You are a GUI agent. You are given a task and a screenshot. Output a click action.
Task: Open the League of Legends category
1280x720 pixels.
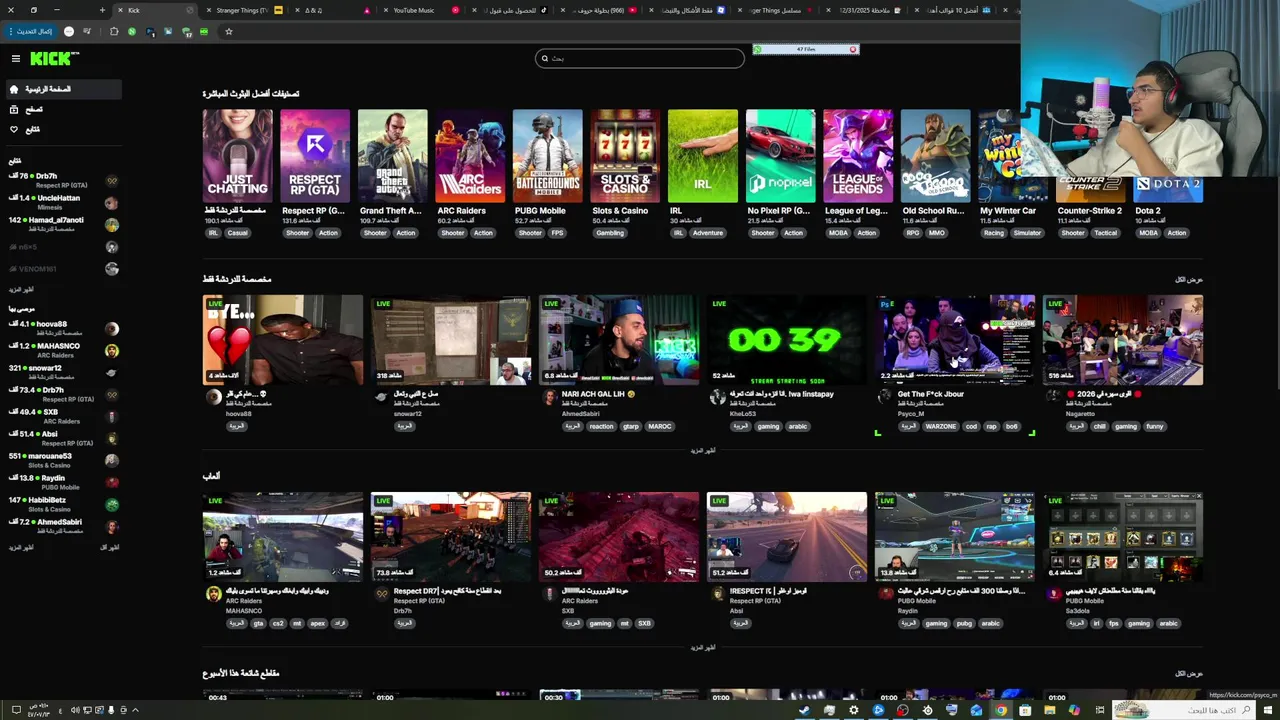coord(858,156)
